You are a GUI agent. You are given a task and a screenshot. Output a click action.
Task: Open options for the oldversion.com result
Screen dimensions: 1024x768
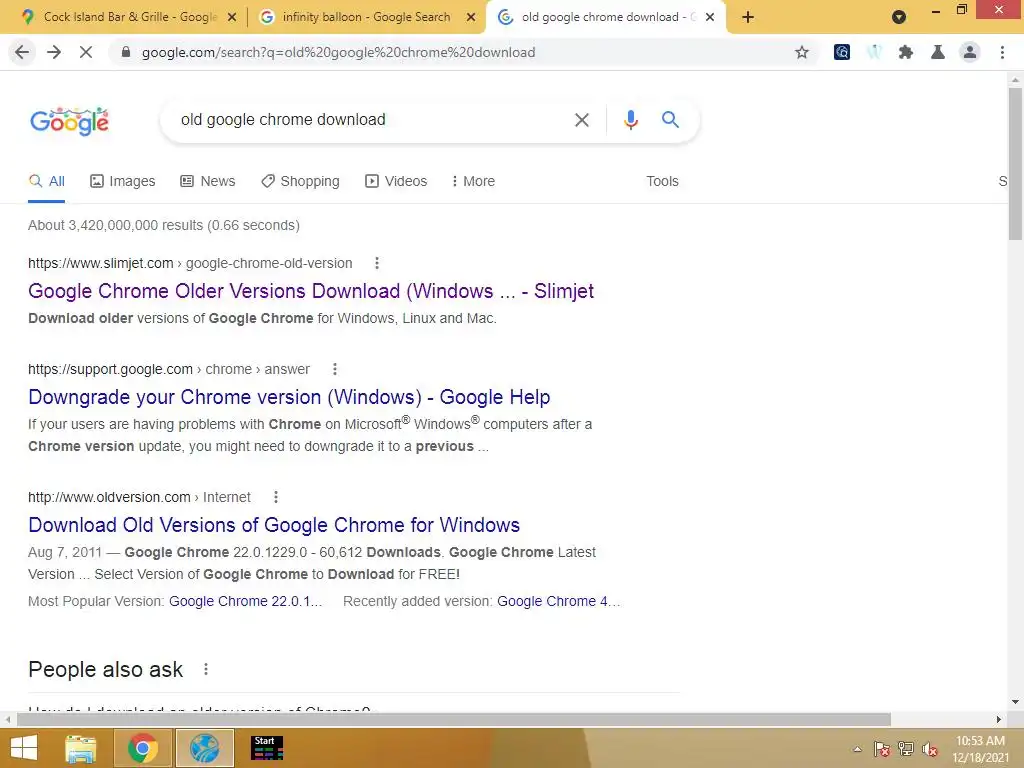tap(276, 497)
